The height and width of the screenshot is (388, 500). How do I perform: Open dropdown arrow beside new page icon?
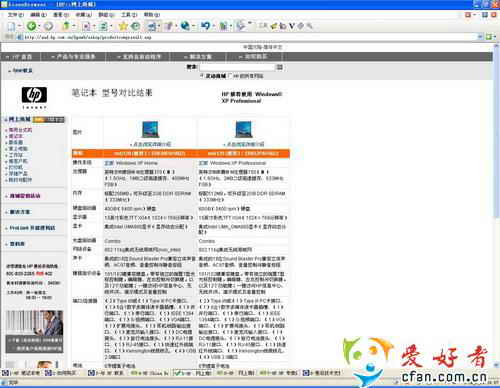19,26
